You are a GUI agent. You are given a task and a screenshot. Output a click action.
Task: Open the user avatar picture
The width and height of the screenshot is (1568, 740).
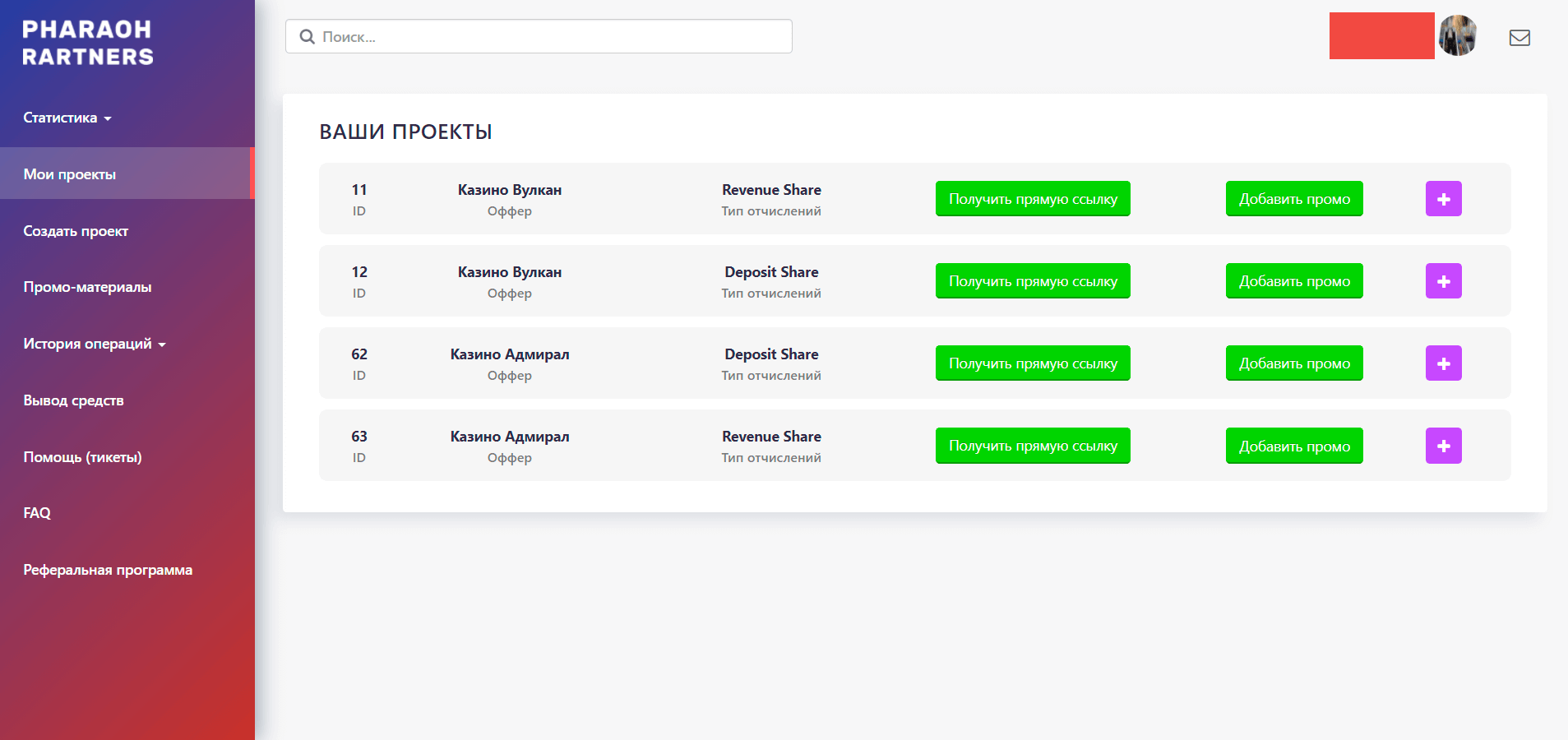pos(1458,35)
